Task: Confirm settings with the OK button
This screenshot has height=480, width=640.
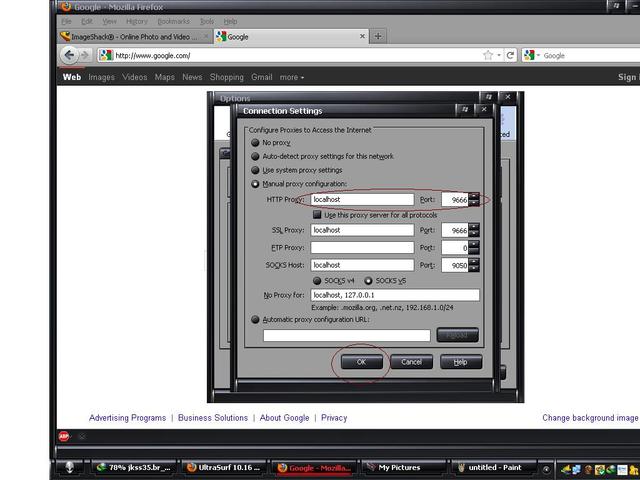Action: point(362,362)
